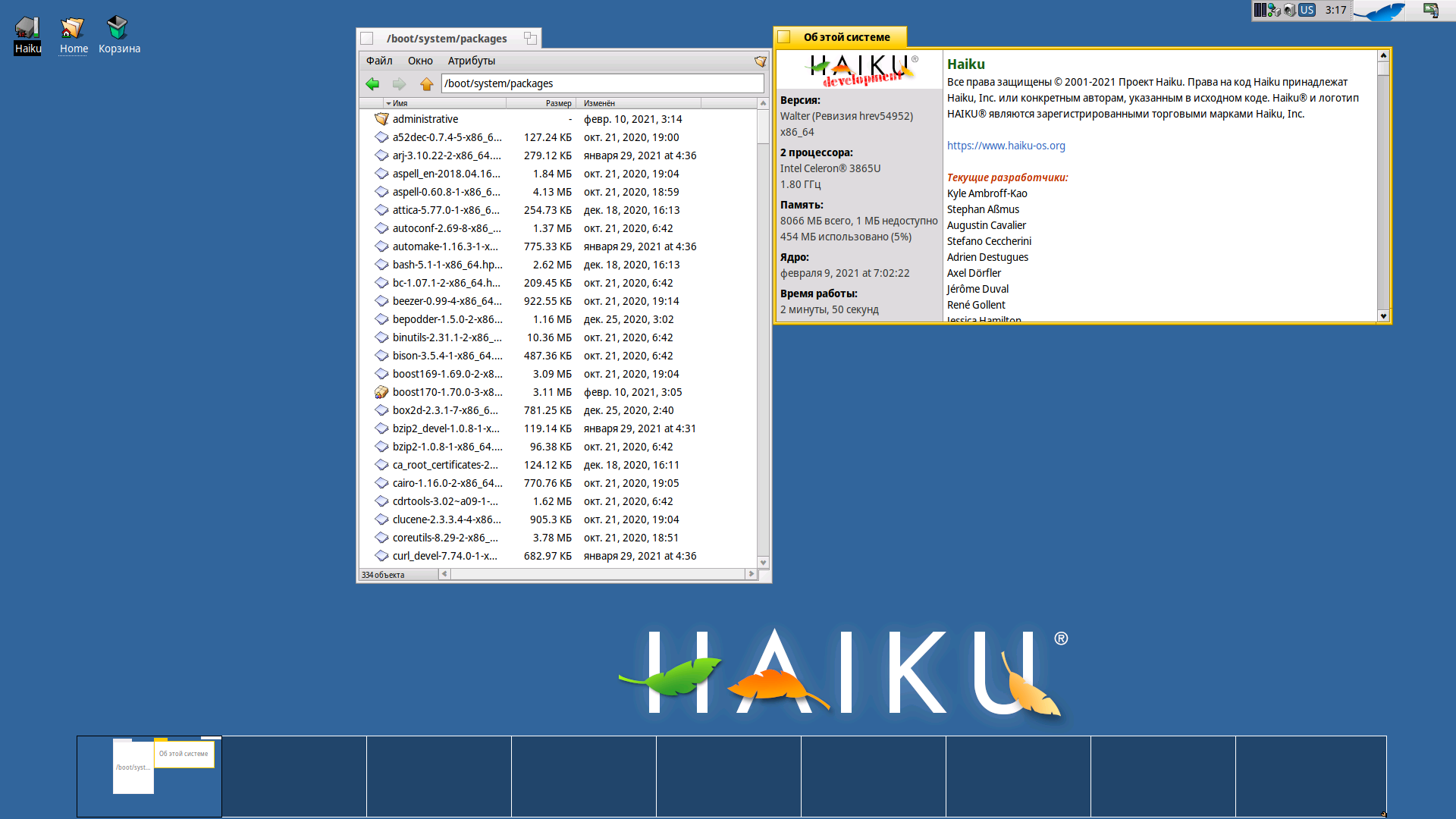The height and width of the screenshot is (819, 1456).
Task: Select attica-5.77.0-1 package row
Action: pos(557,210)
